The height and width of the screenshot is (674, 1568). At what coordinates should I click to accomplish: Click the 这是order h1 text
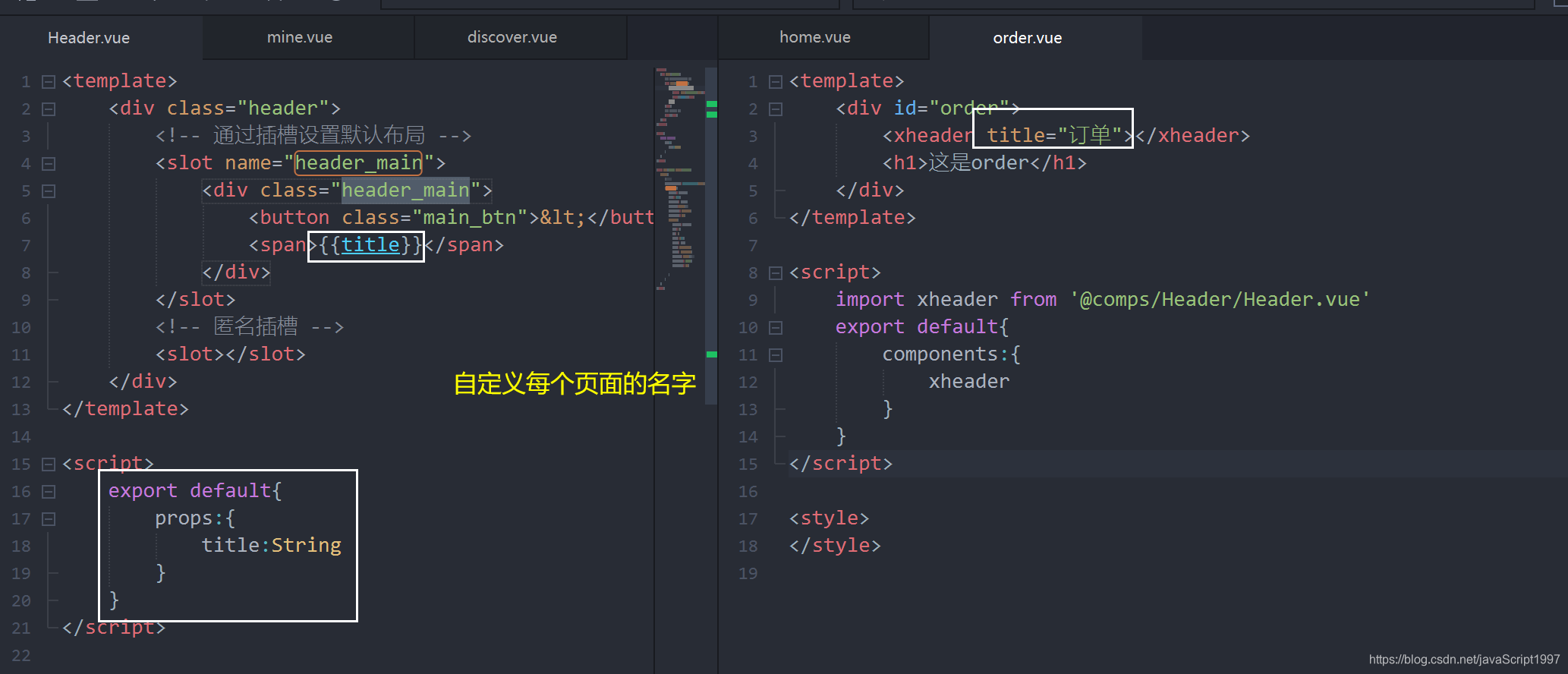click(979, 162)
